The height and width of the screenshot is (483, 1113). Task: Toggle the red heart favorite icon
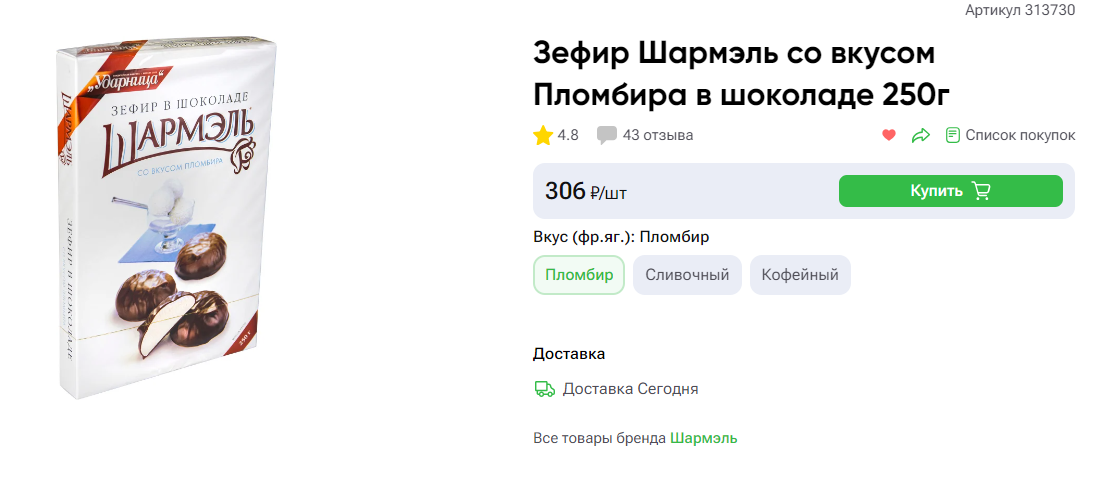tap(889, 135)
